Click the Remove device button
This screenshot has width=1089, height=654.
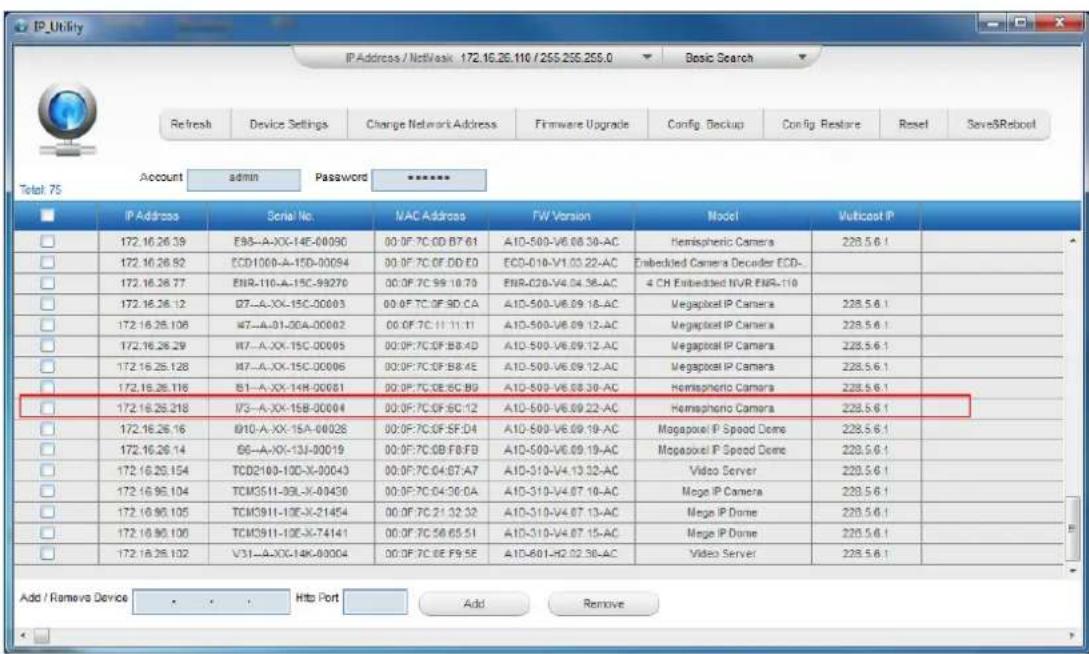(x=603, y=604)
